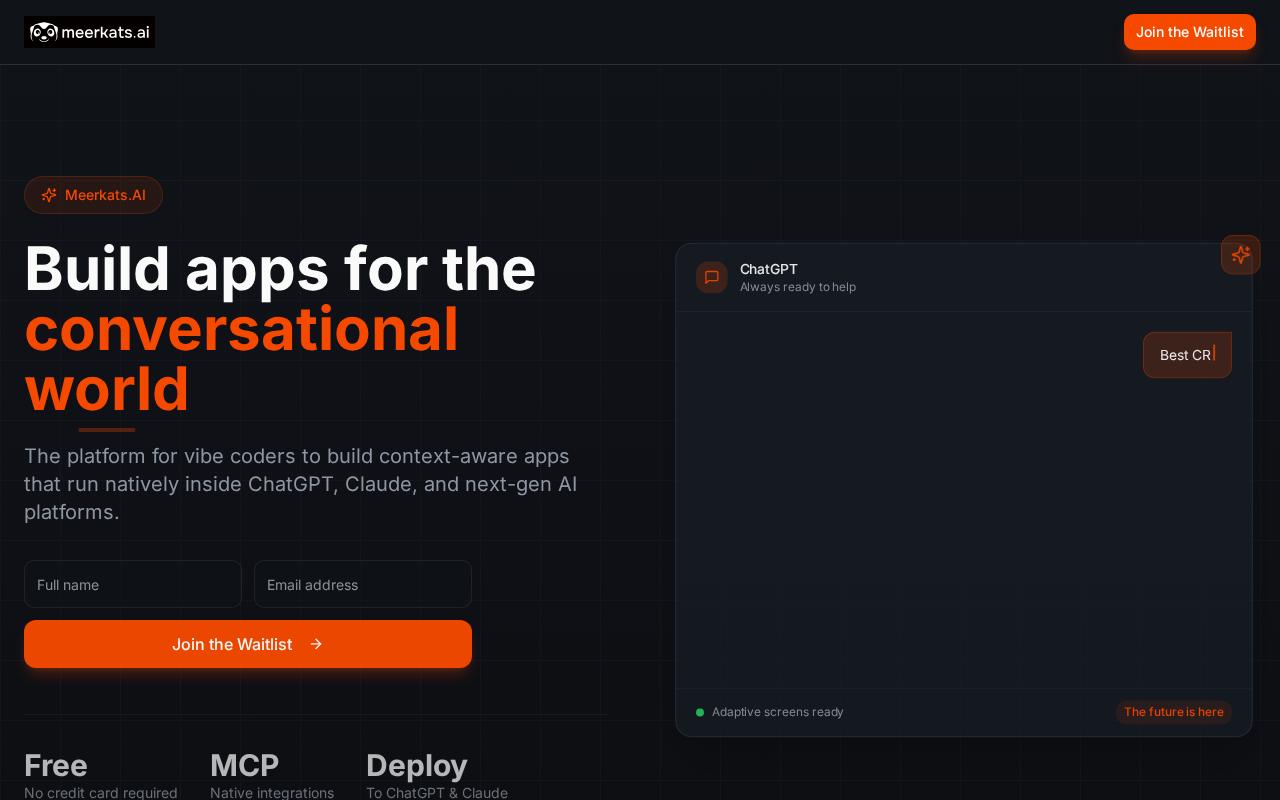Screen dimensions: 1280x800
Task: Click the 'Best CR' chat message bubble
Action: 1187,355
